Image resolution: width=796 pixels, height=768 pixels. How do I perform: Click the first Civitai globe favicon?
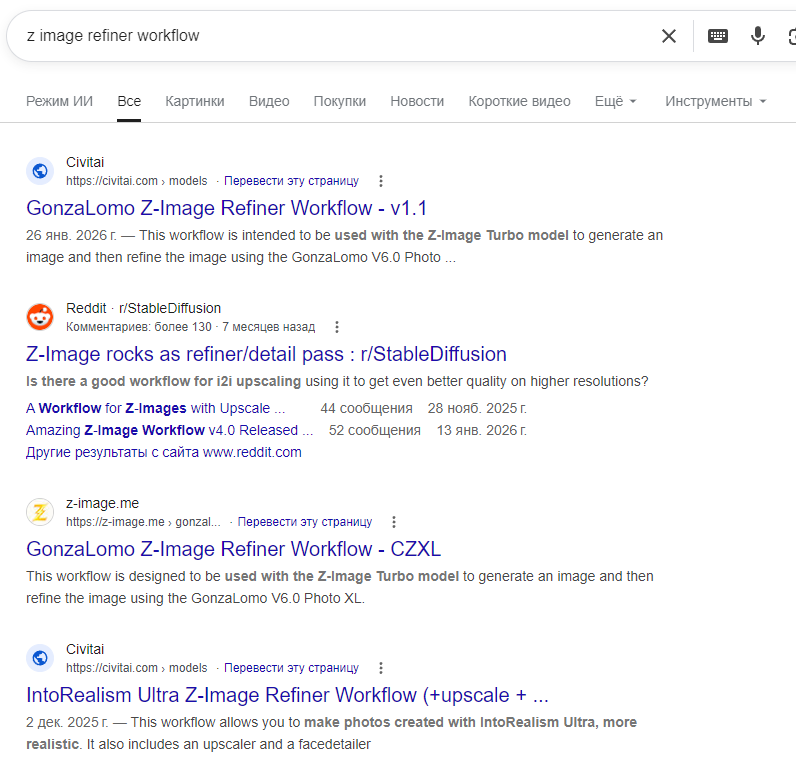pyautogui.click(x=40, y=171)
